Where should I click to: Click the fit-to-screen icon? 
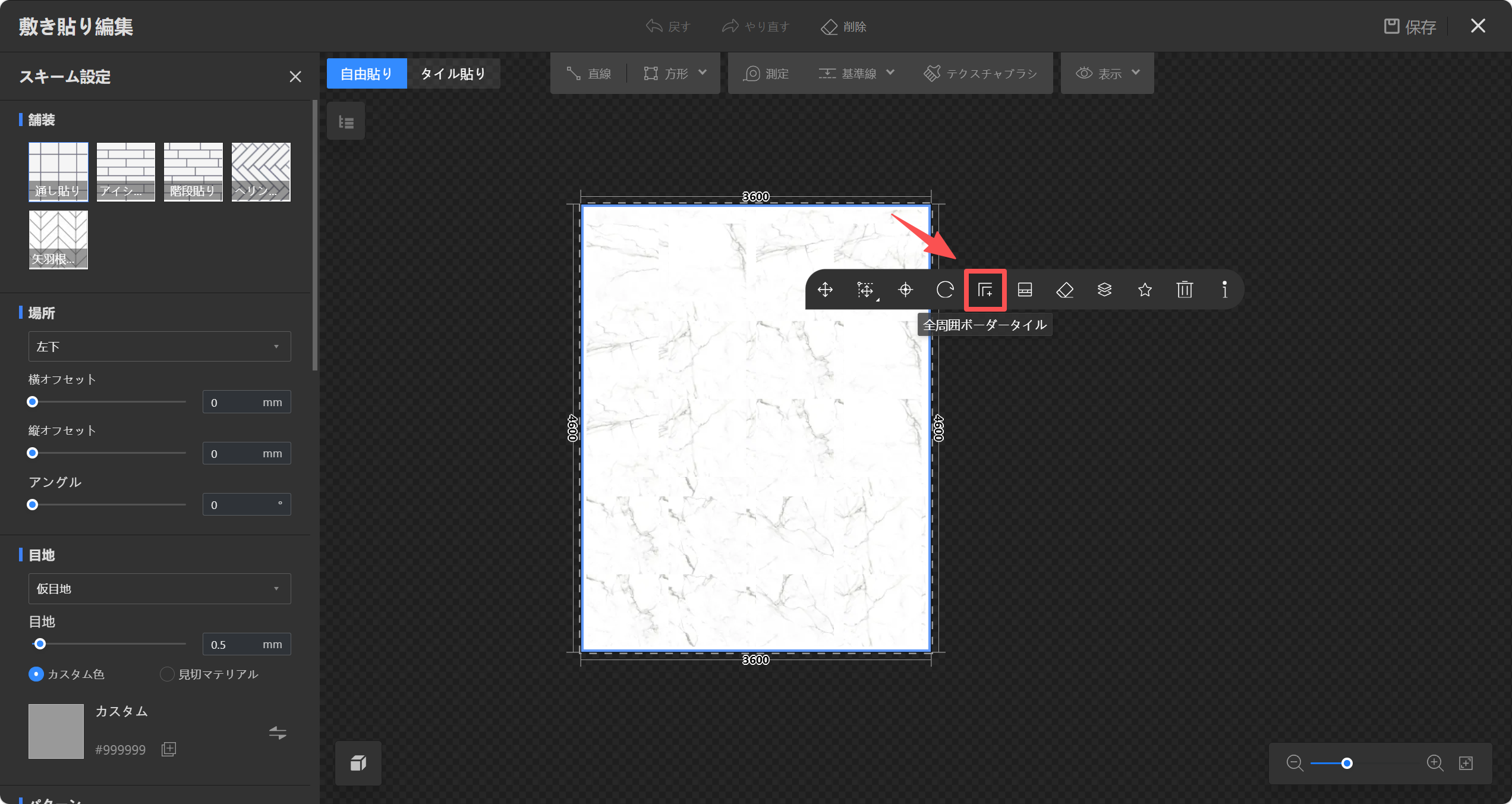click(x=1466, y=763)
